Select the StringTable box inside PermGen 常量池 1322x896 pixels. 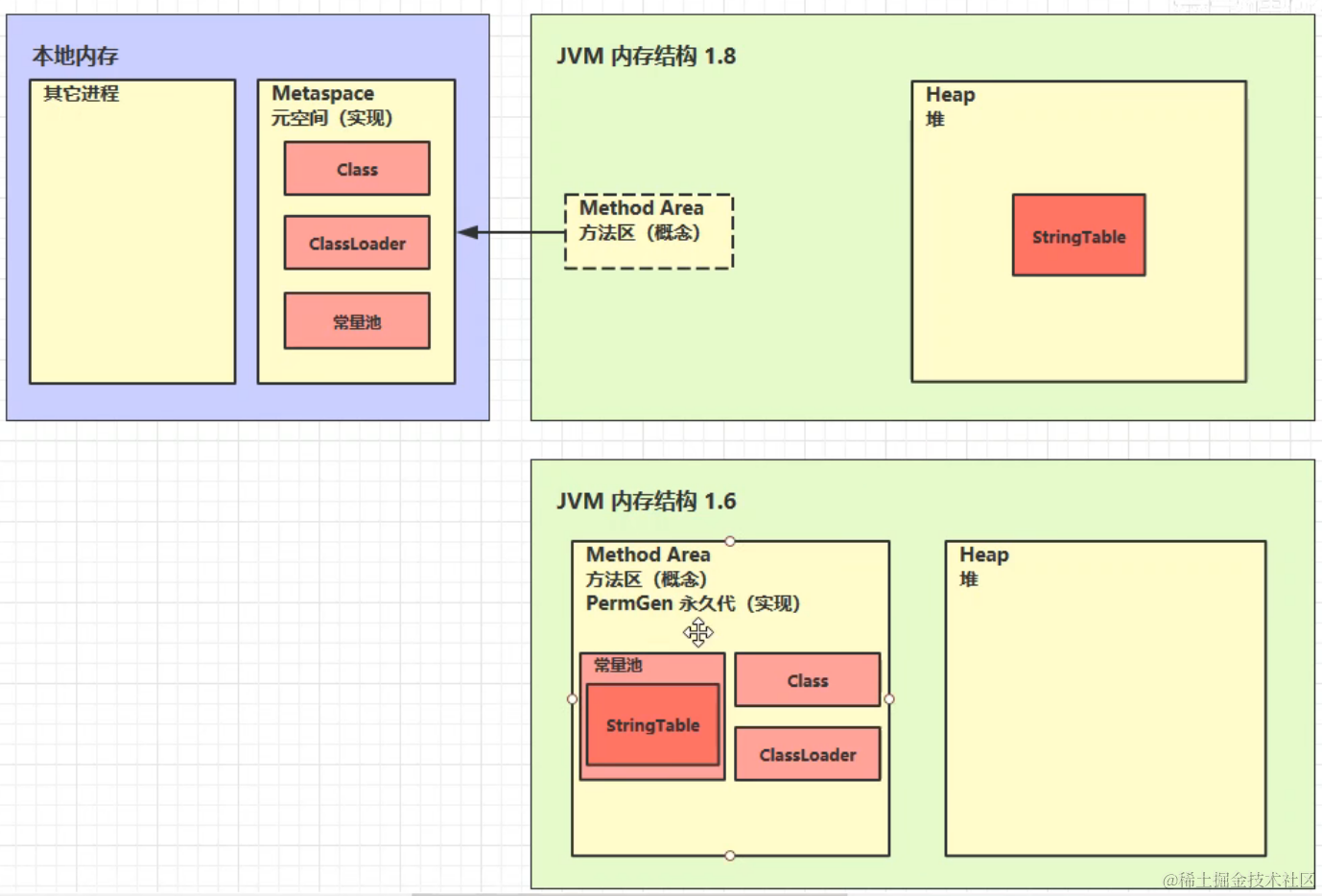click(652, 725)
